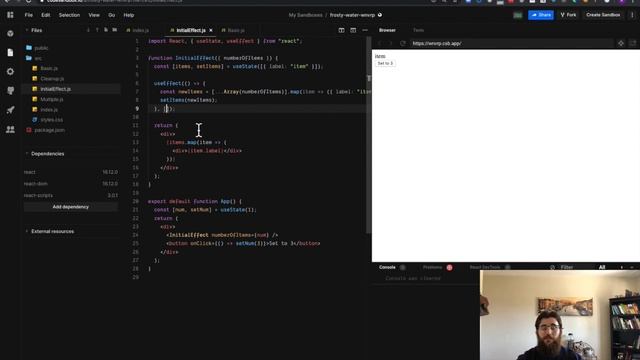Click the Fork button
Image resolution: width=640 pixels, height=360 pixels.
pyautogui.click(x=568, y=15)
